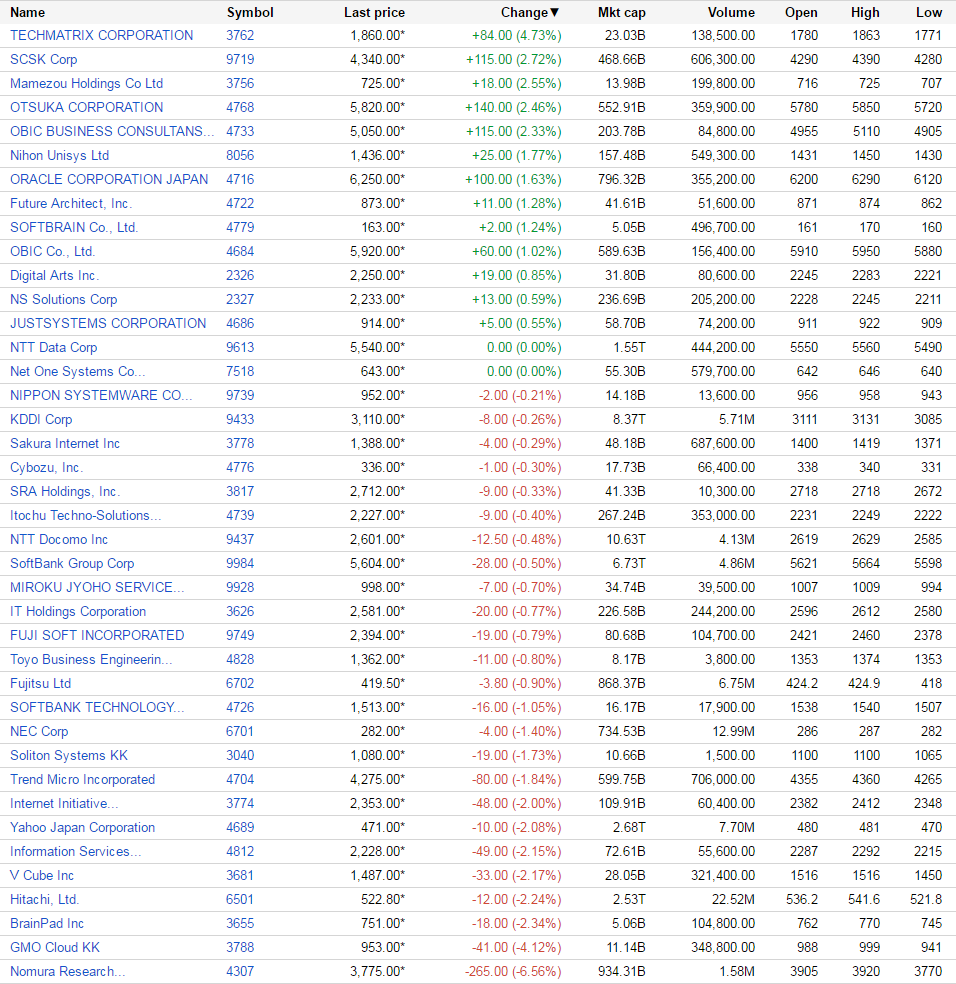
Task: Open SRA Holdings, Inc. link
Action: click(x=65, y=491)
